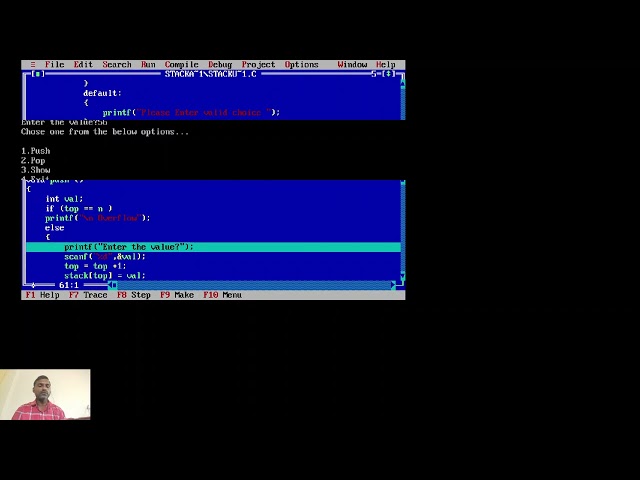Click the printf Please Enter valid choice line
Viewport: 640px width, 480px height.
pyautogui.click(x=191, y=112)
